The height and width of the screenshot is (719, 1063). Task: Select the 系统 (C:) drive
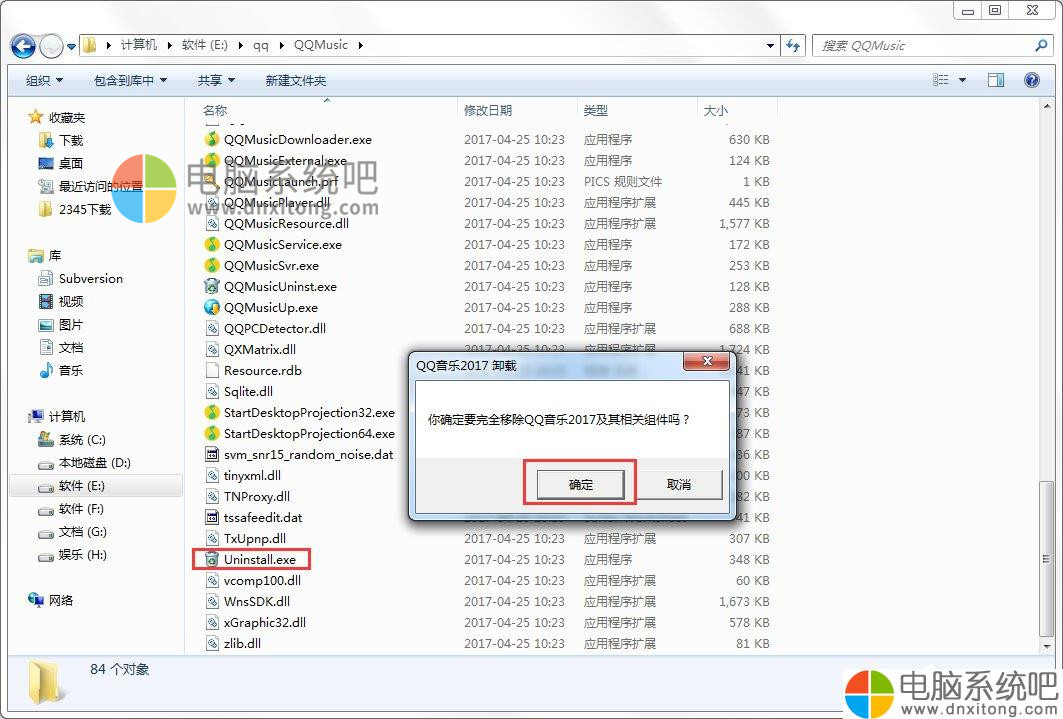pos(73,440)
